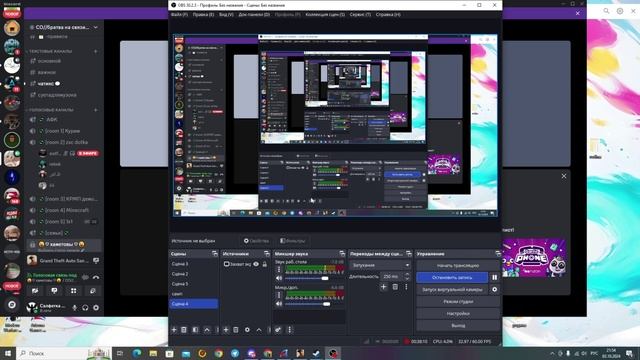The width and height of the screenshot is (640, 360).
Task: Delete transition using trash icon
Action: [x=395, y=287]
